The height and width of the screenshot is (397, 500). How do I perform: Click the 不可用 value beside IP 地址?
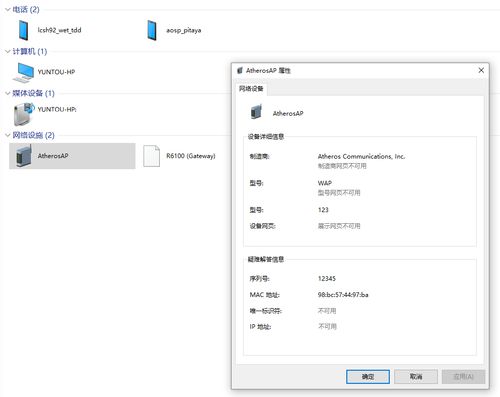[x=327, y=326]
